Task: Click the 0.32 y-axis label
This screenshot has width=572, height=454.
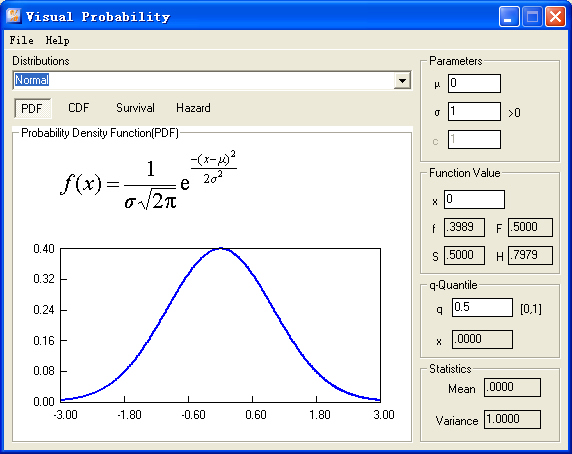Action: (x=44, y=279)
